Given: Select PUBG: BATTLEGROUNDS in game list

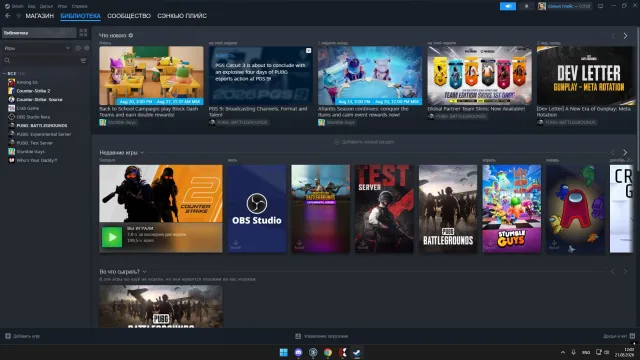Looking at the screenshot, I should [42, 126].
